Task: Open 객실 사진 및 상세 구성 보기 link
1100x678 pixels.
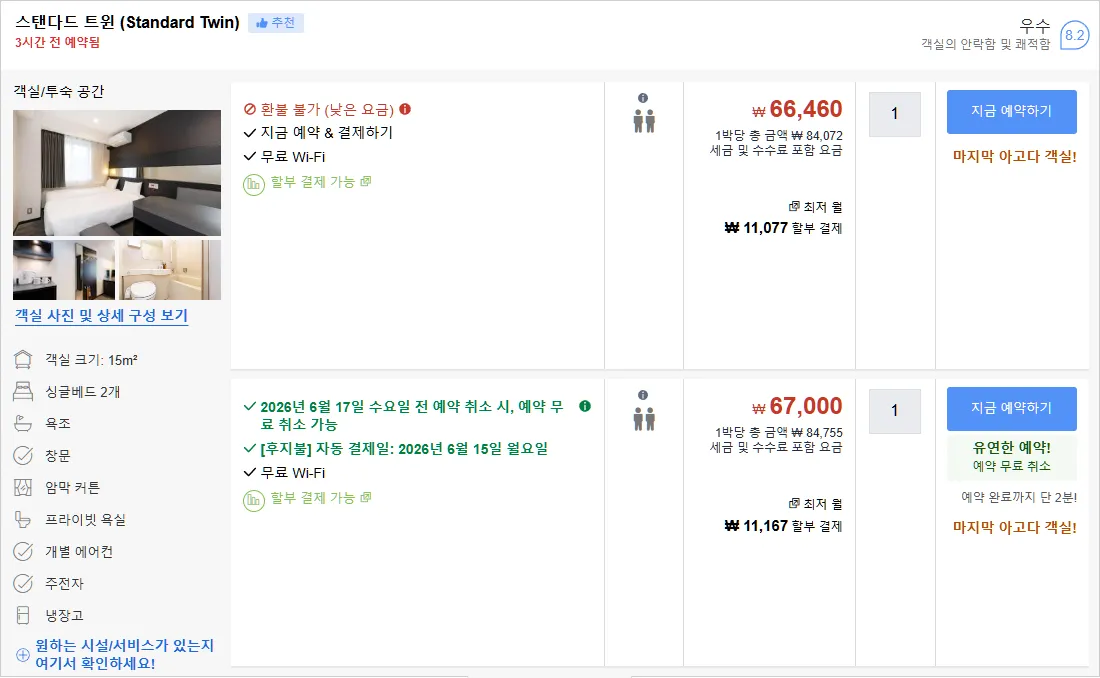Action: pos(102,316)
